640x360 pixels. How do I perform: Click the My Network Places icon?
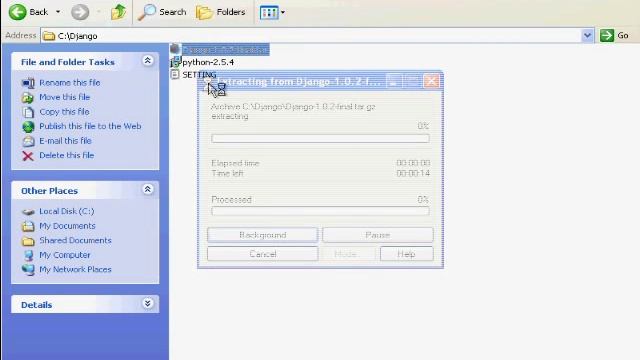(28, 270)
